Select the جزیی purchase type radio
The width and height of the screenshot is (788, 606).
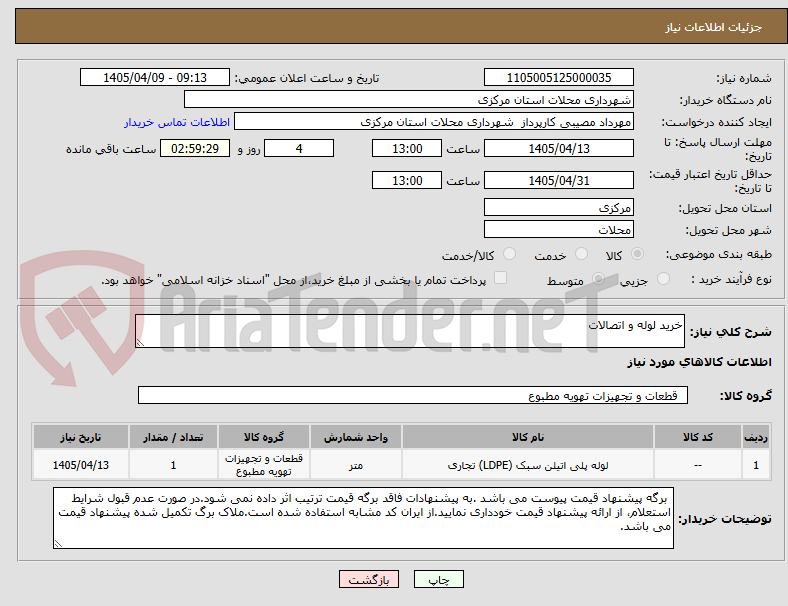(x=663, y=279)
